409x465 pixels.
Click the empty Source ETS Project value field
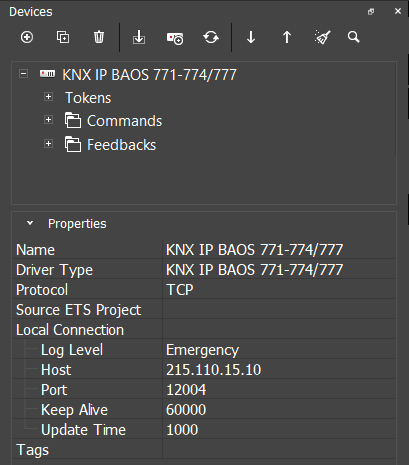(279, 310)
